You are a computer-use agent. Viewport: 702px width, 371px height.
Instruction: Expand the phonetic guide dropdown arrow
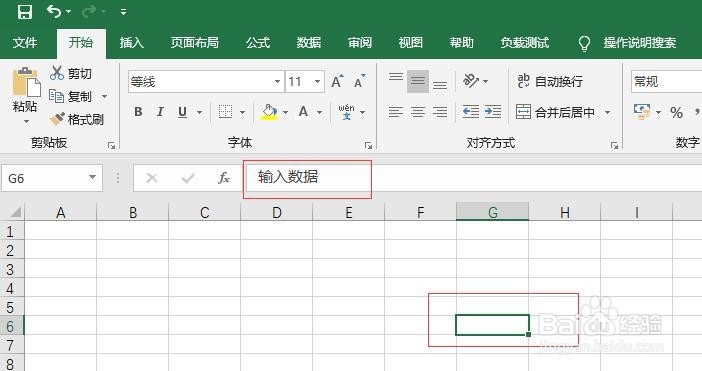pyautogui.click(x=362, y=112)
